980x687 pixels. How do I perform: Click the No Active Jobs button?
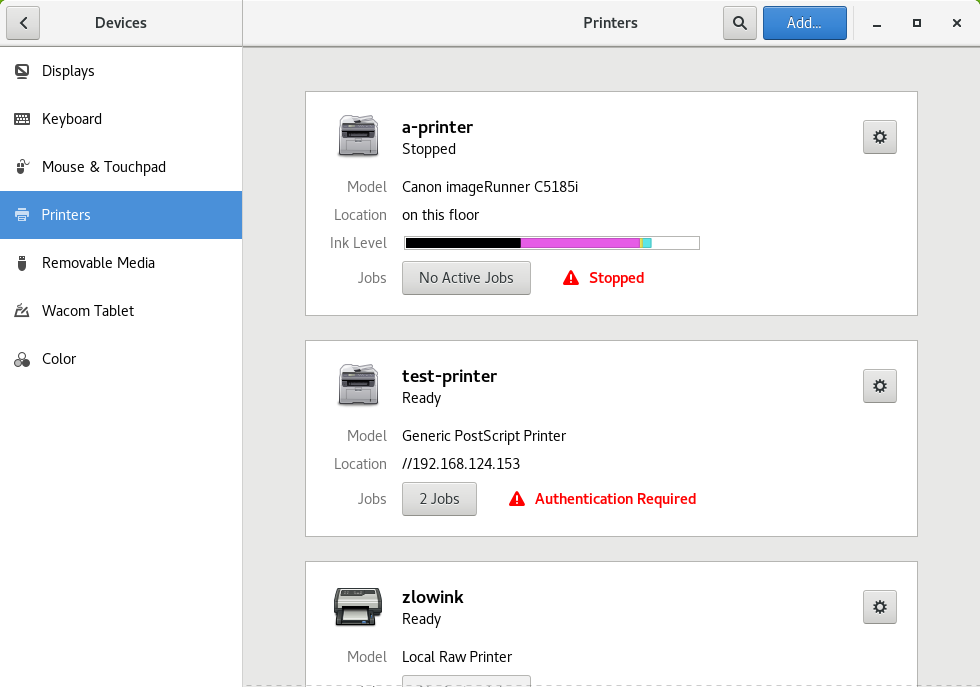tap(466, 278)
